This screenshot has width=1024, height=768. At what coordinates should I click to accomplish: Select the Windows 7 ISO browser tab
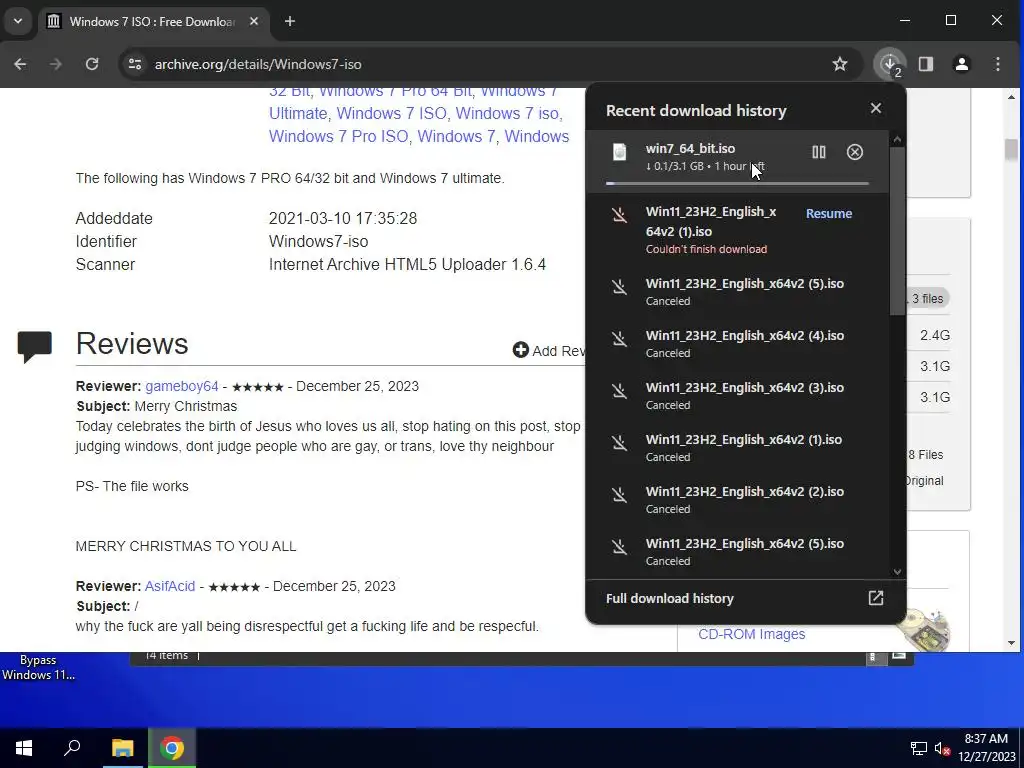(x=153, y=22)
